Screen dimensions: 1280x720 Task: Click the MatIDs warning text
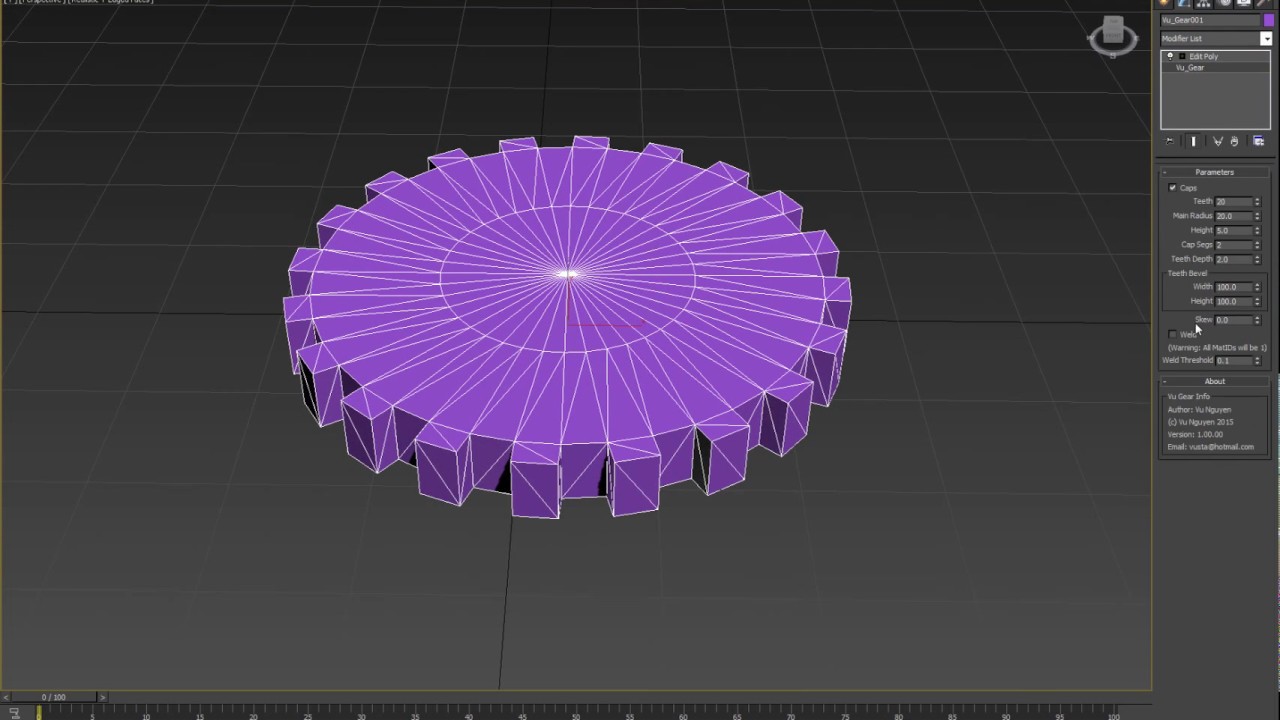coord(1217,347)
